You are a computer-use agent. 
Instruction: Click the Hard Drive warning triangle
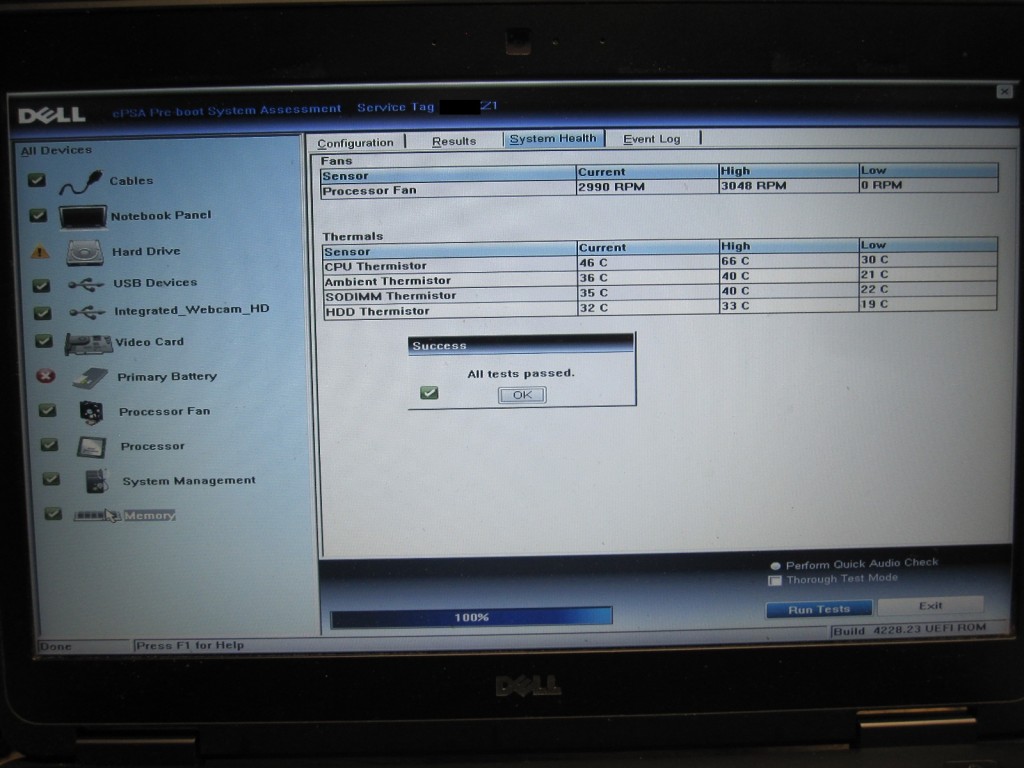point(40,251)
